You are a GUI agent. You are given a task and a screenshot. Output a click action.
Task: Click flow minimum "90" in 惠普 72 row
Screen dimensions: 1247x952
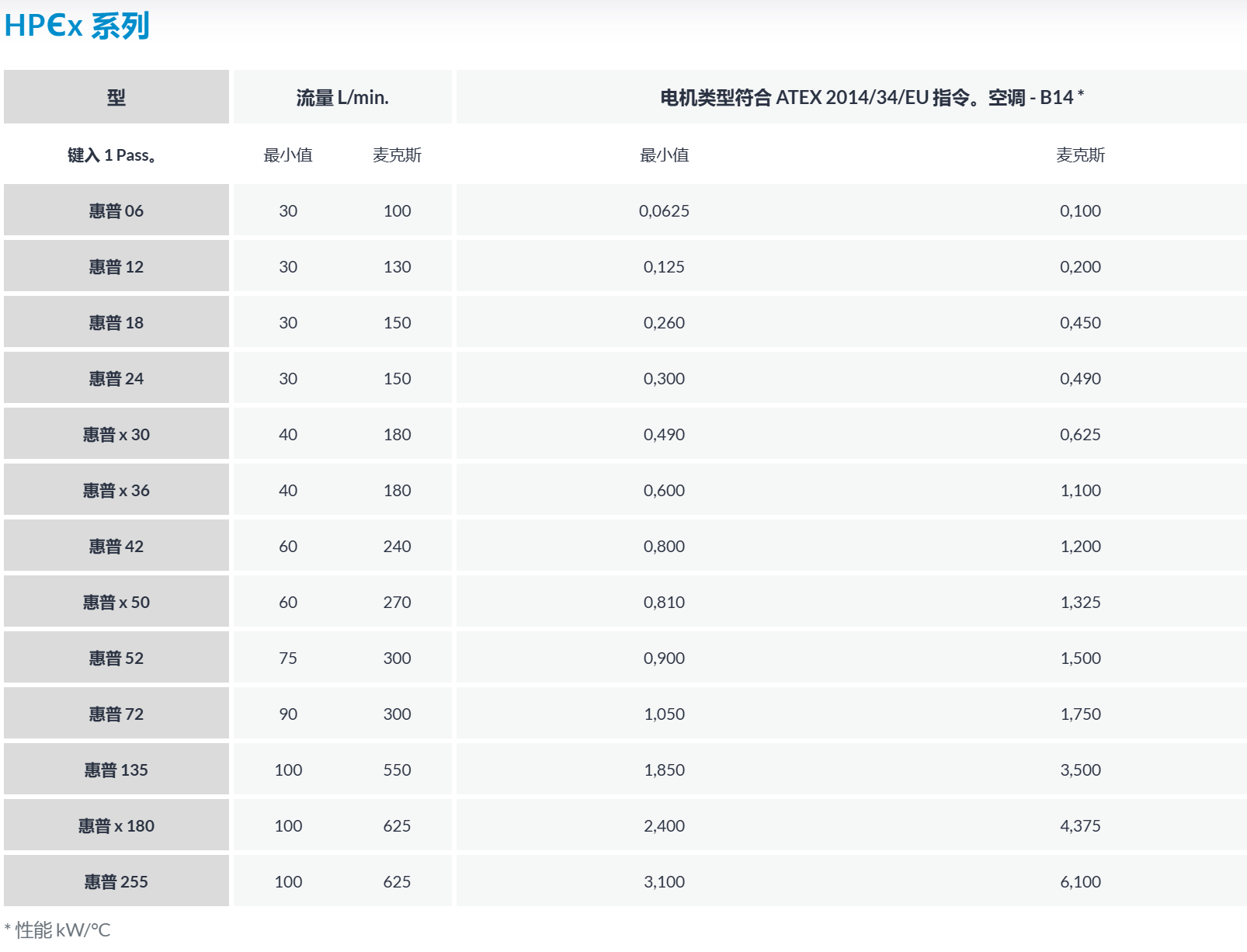click(288, 714)
